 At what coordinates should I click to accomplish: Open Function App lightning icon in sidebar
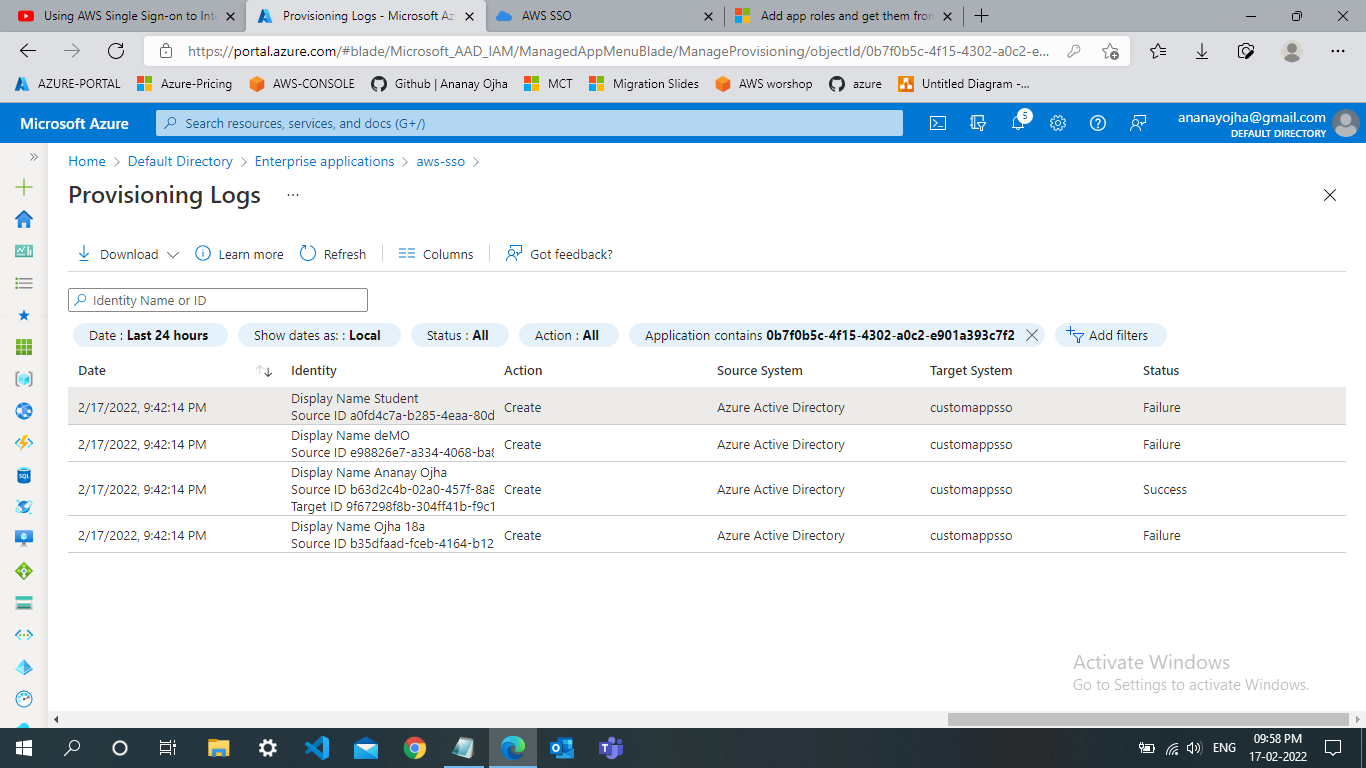coord(24,443)
